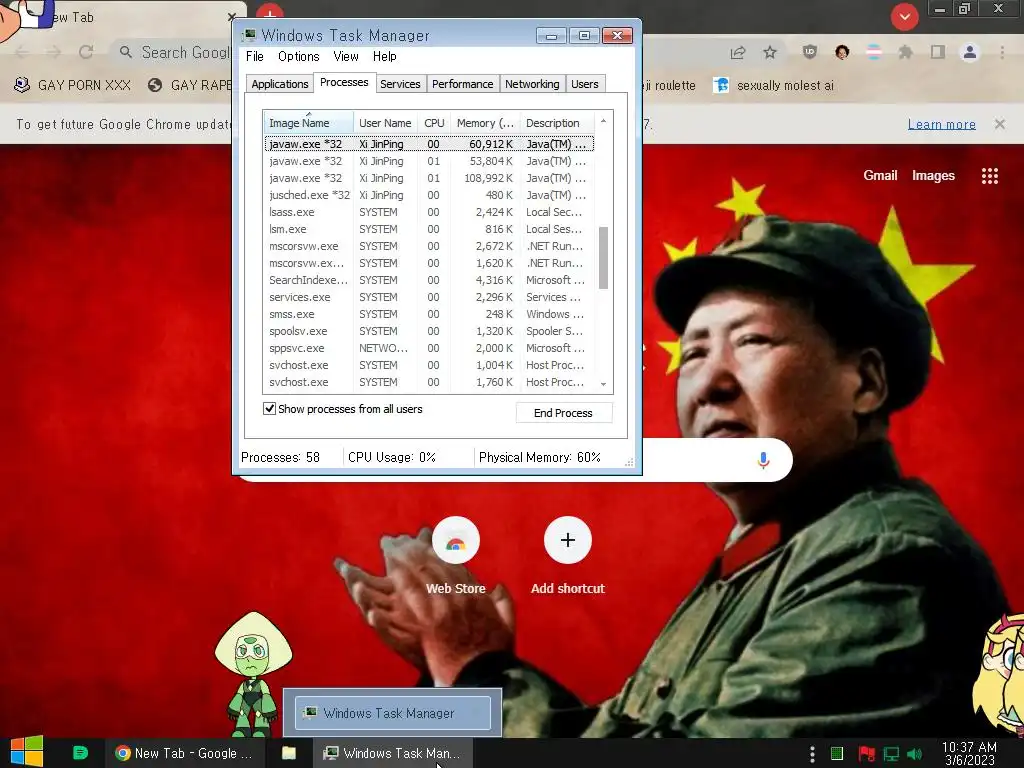Switch to the Performance tab
The height and width of the screenshot is (768, 1024).
462,84
